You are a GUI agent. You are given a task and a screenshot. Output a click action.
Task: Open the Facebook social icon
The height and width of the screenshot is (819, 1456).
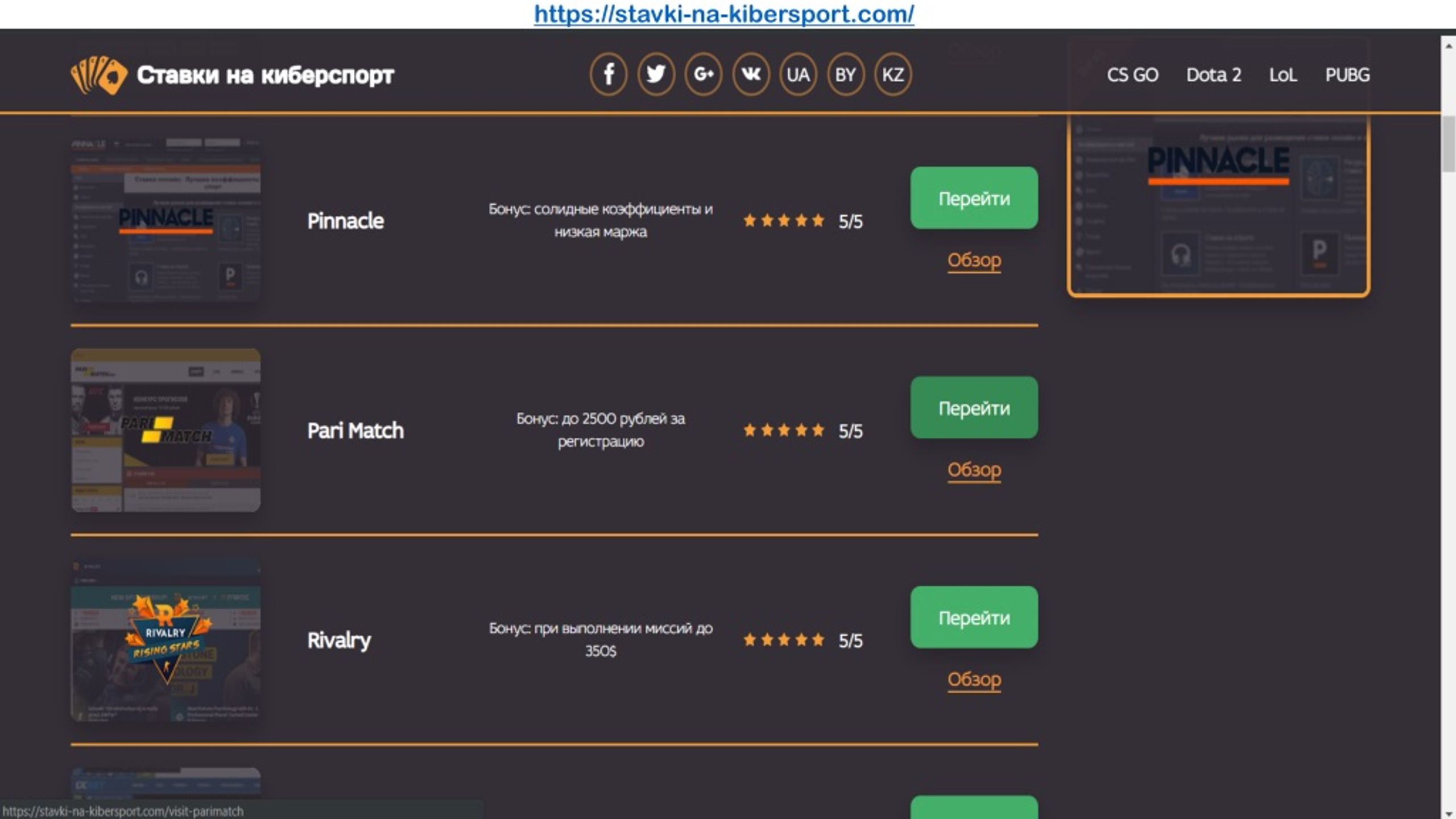tap(608, 75)
